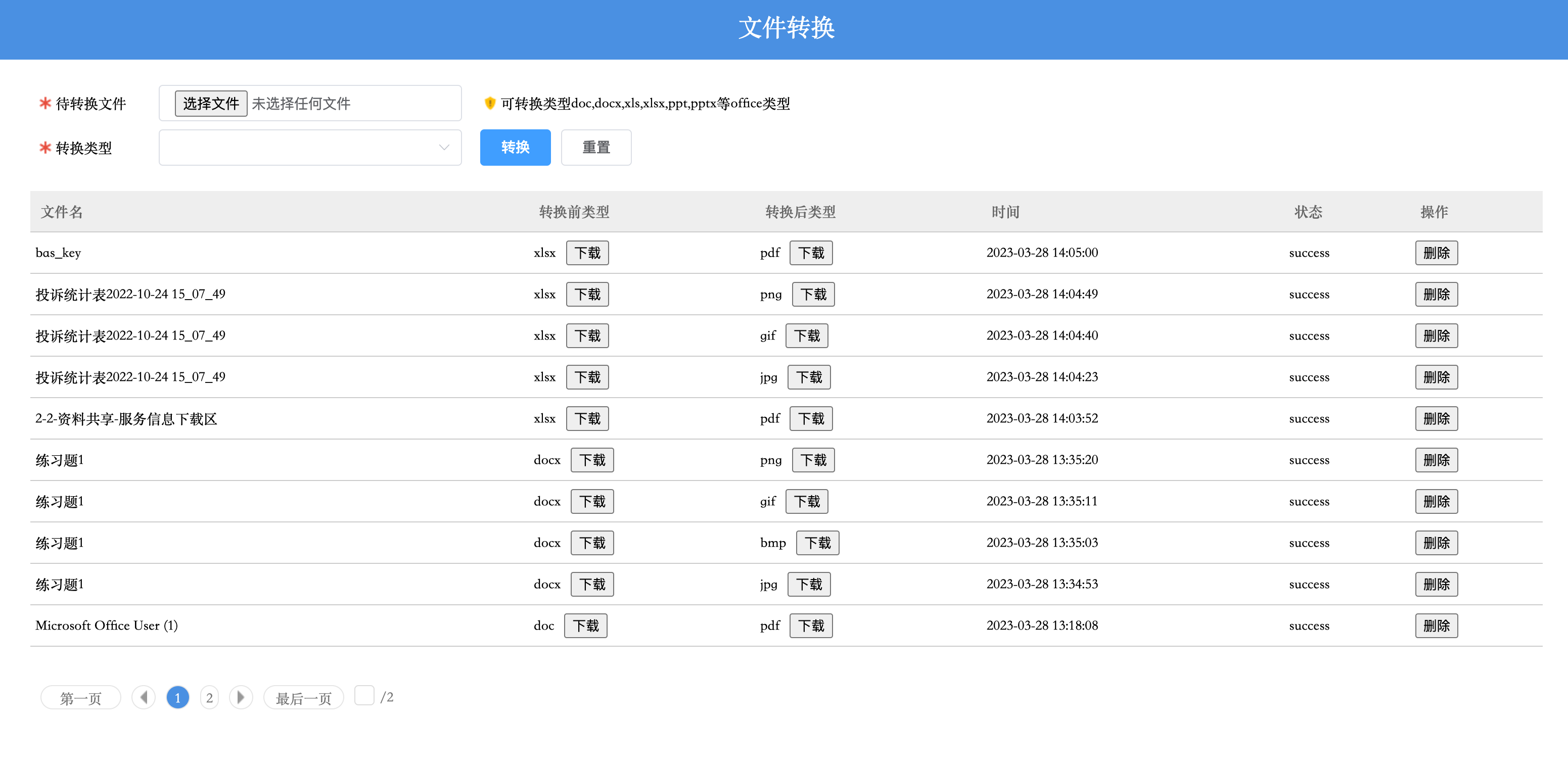Expand the 转换类型 dropdown
The height and width of the screenshot is (770, 1568).
310,148
